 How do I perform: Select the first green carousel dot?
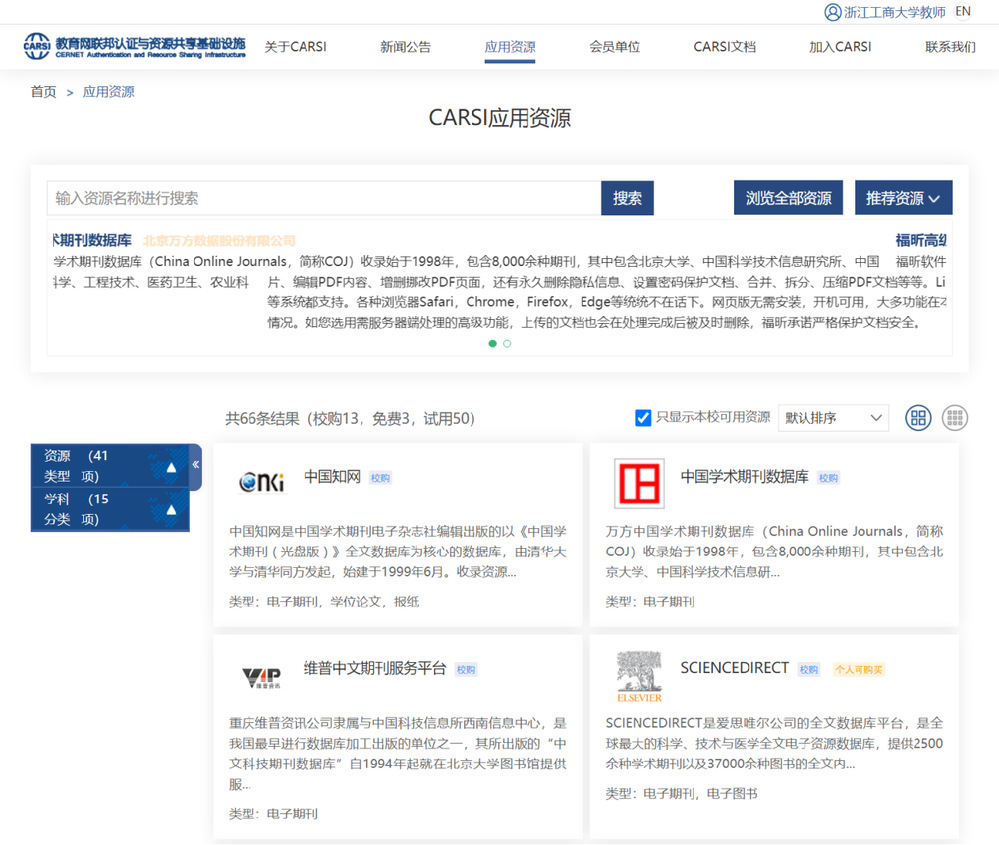coord(492,343)
